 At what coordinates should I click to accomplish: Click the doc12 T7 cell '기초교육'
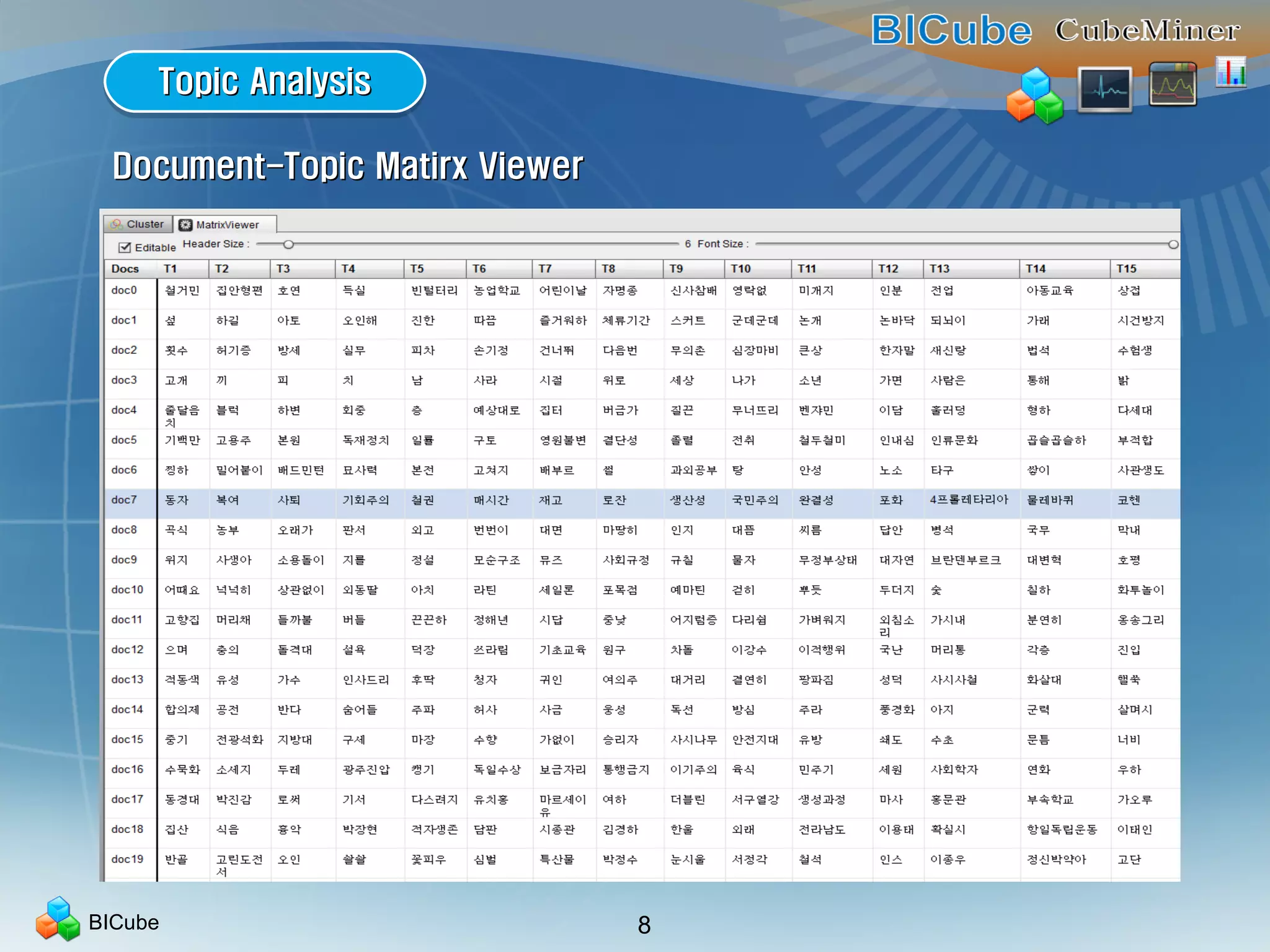[562, 650]
